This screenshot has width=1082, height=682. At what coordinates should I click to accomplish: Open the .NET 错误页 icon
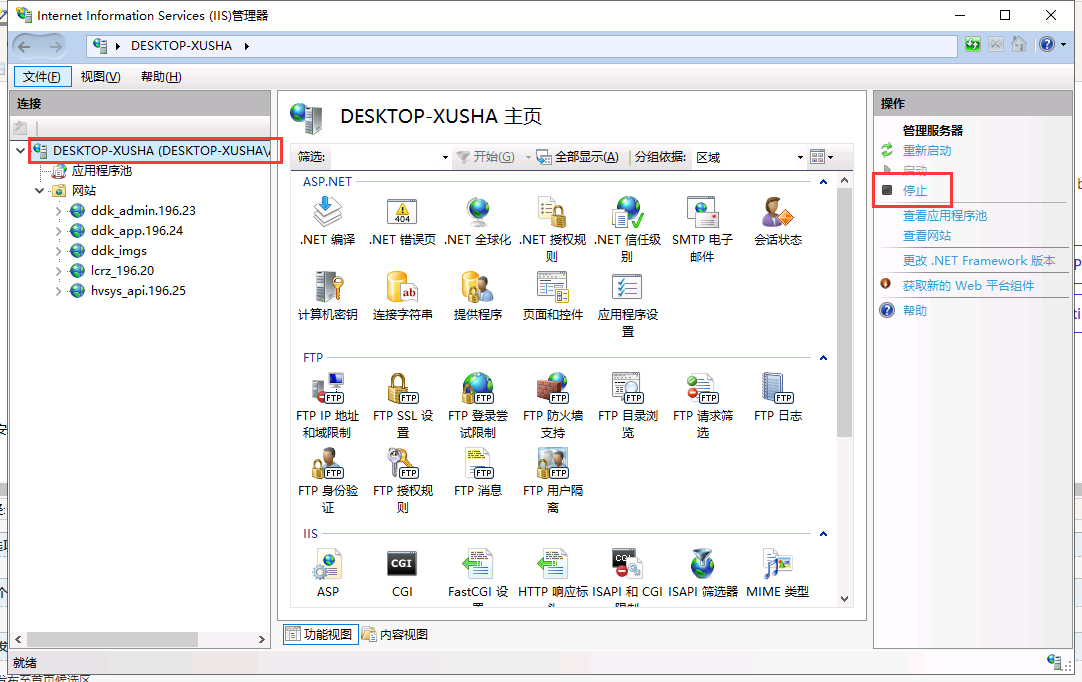point(402,212)
